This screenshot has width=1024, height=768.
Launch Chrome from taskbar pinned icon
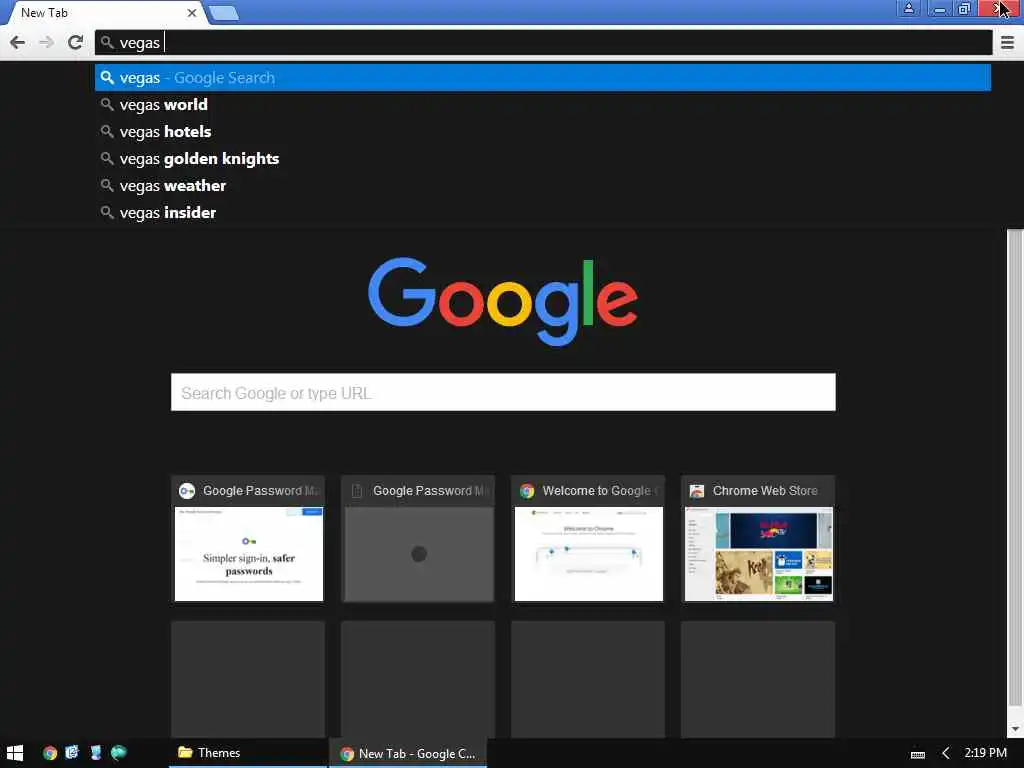pyautogui.click(x=50, y=753)
